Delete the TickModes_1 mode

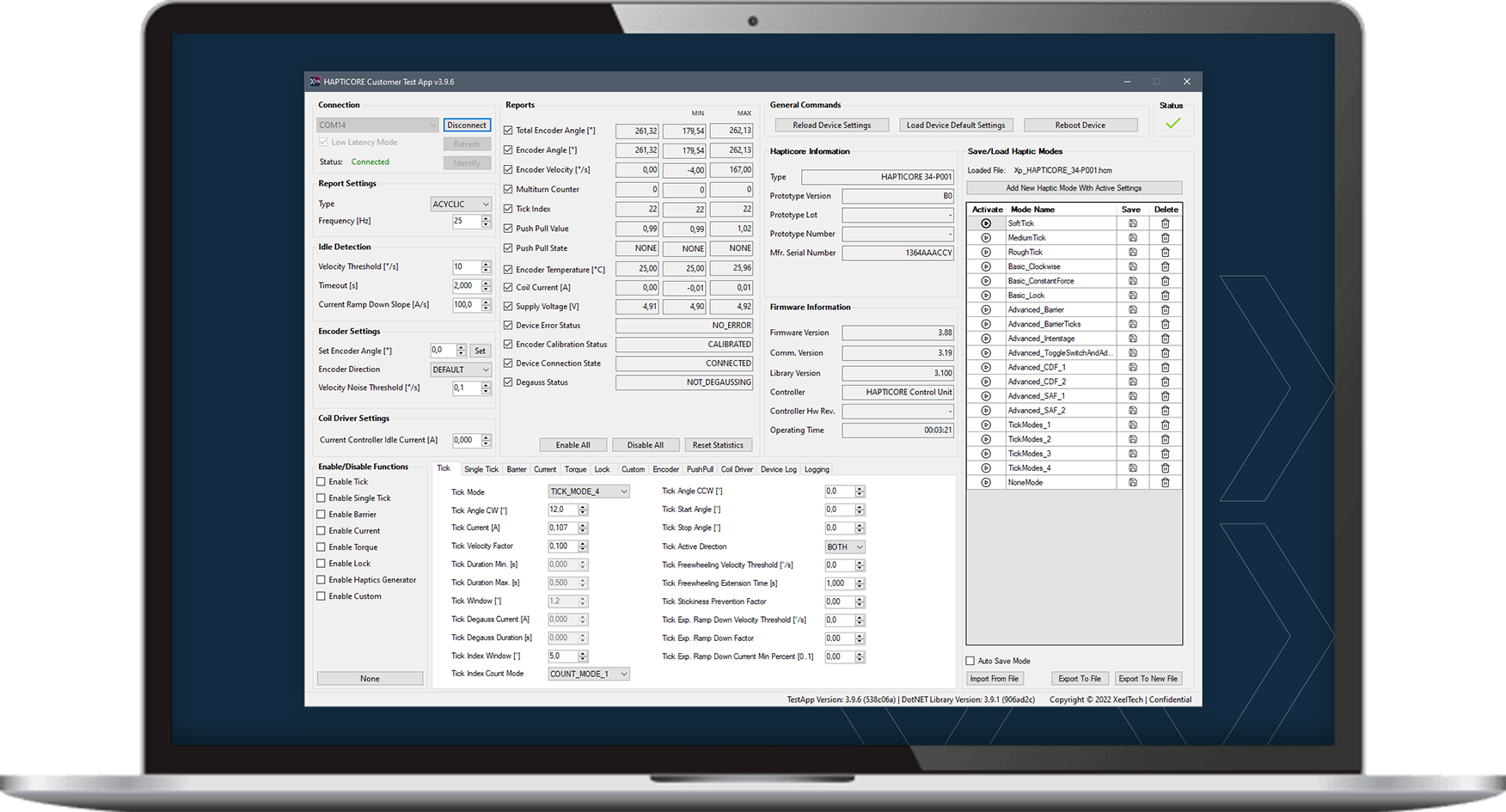pos(1166,425)
